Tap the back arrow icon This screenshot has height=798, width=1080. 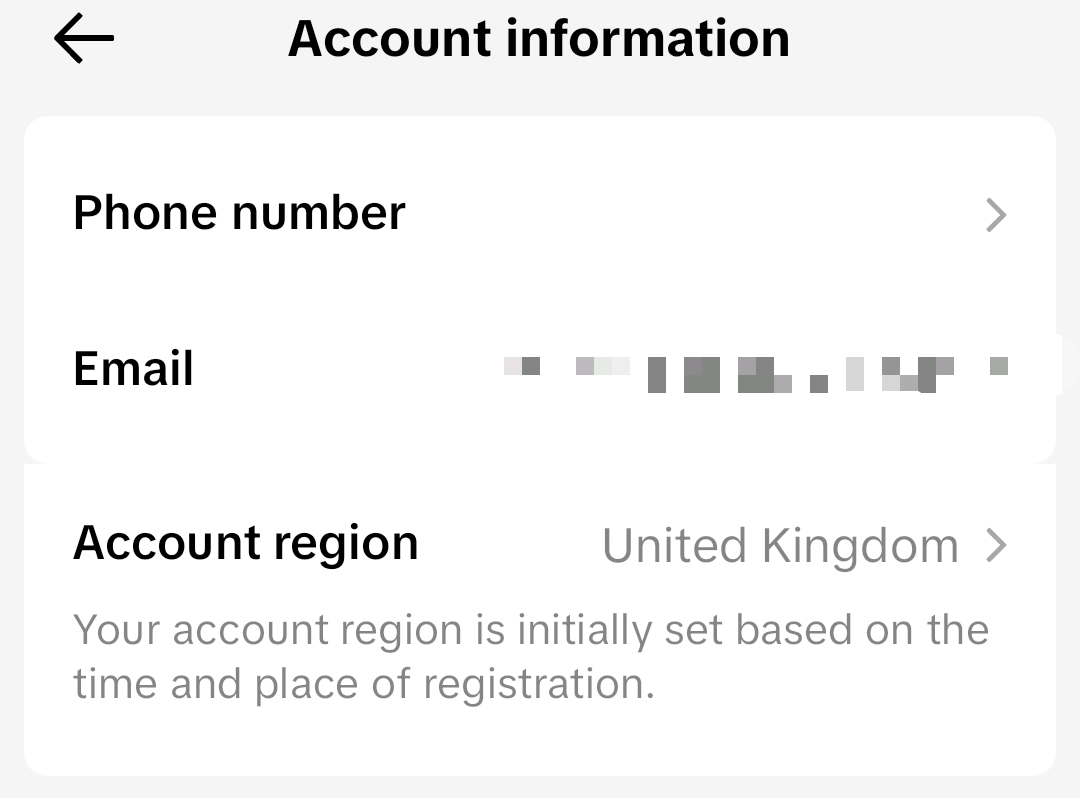(84, 40)
